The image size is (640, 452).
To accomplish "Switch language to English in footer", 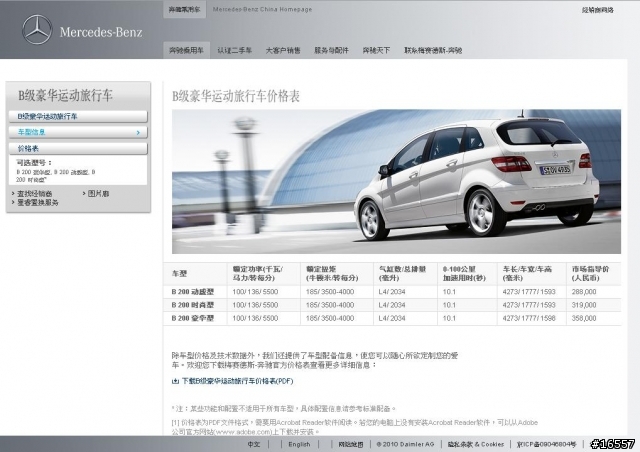I will pyautogui.click(x=299, y=444).
